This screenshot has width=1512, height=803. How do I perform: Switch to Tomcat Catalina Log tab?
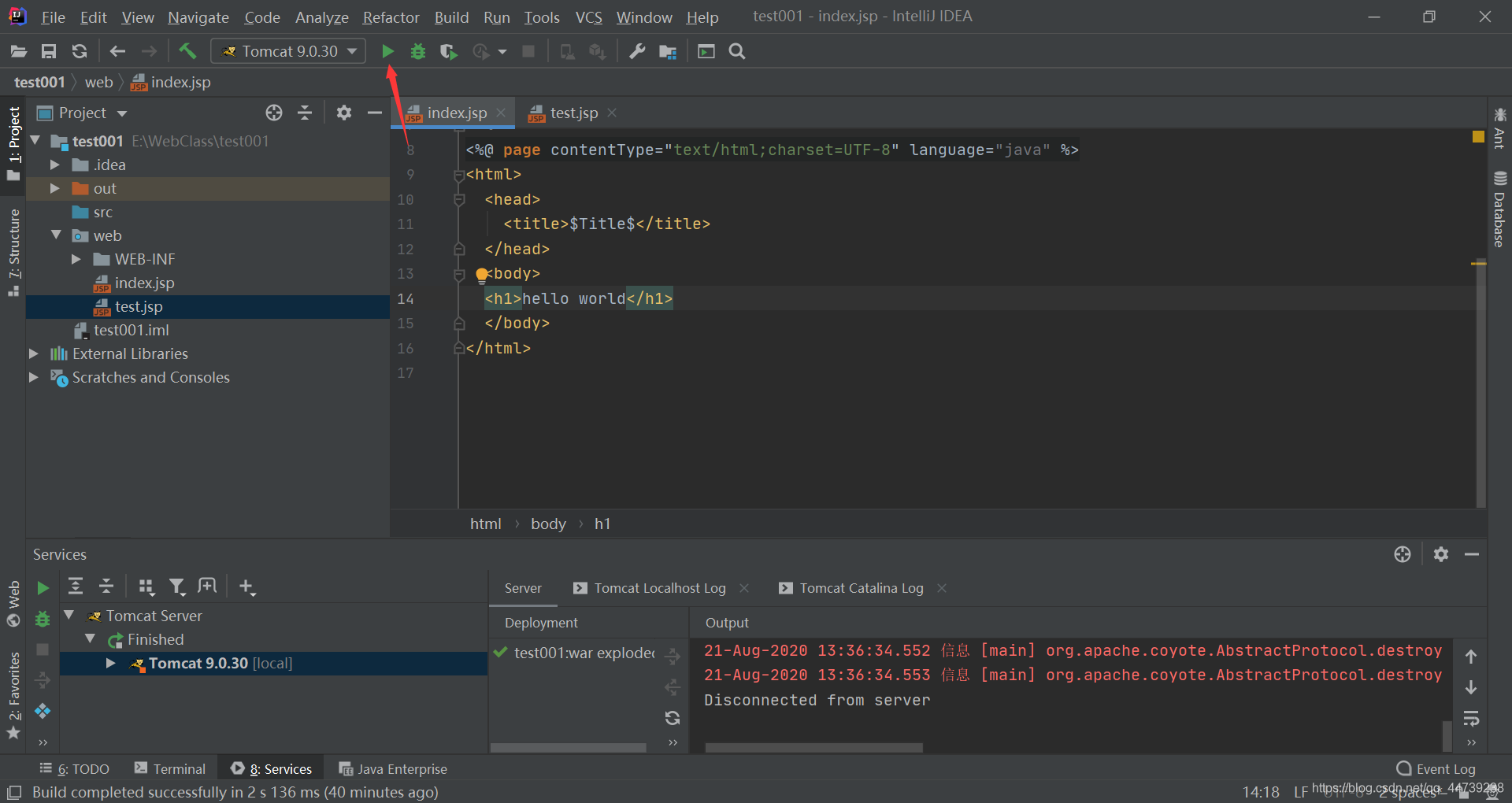862,588
